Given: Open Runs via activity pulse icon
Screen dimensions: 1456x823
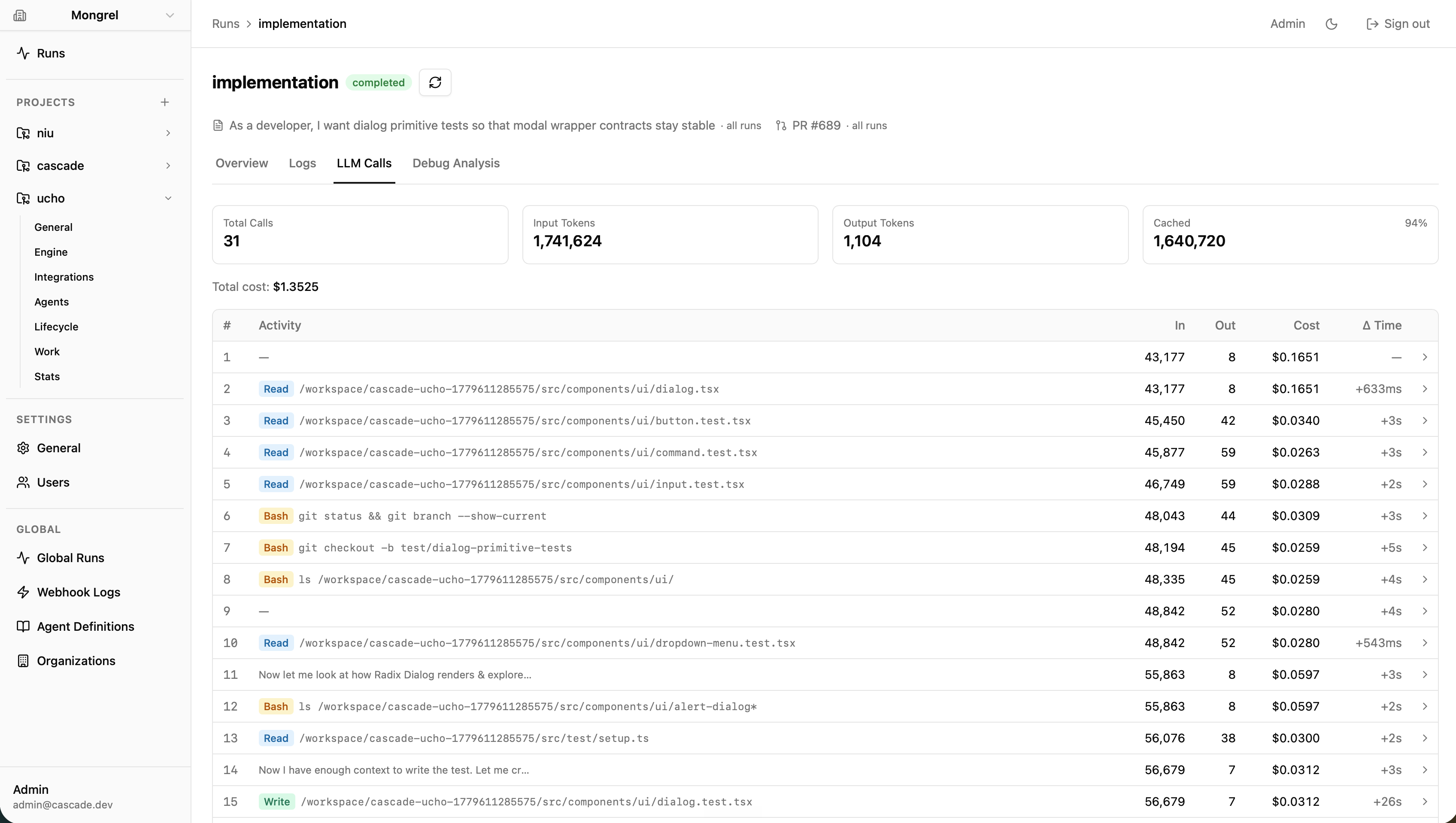Looking at the screenshot, I should 23,53.
